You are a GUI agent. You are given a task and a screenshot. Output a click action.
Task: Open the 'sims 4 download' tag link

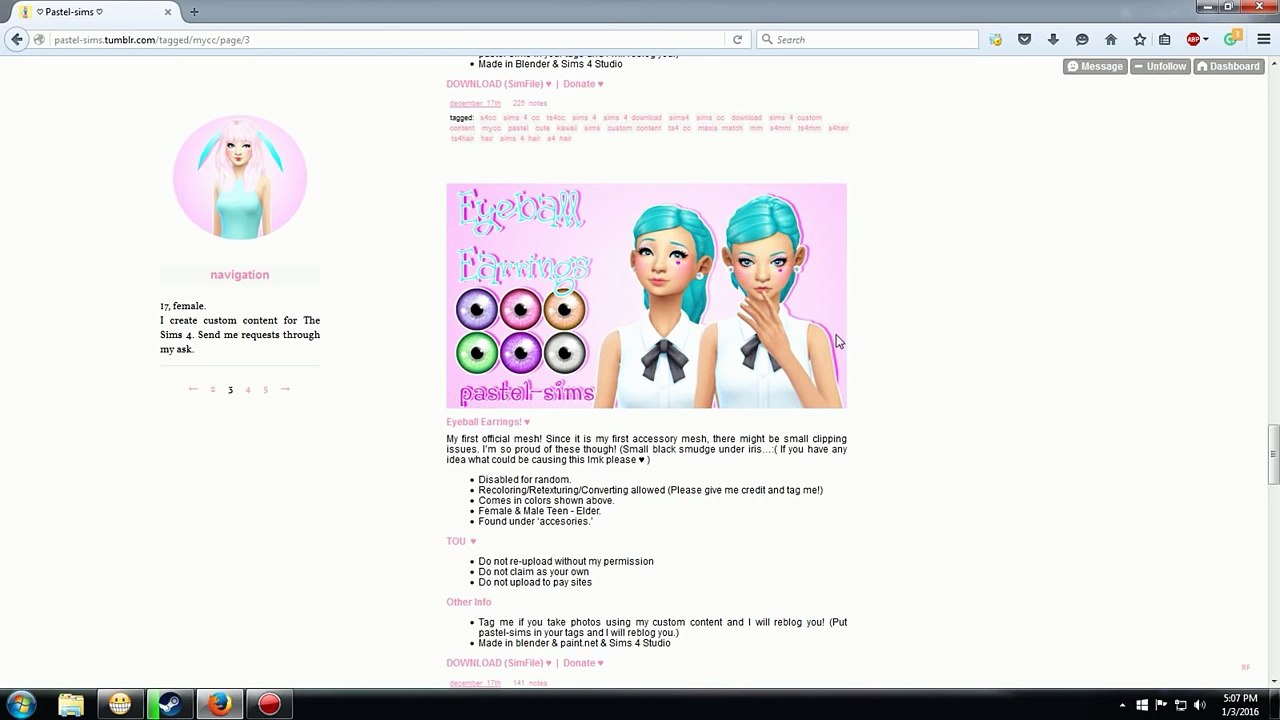pyautogui.click(x=632, y=118)
